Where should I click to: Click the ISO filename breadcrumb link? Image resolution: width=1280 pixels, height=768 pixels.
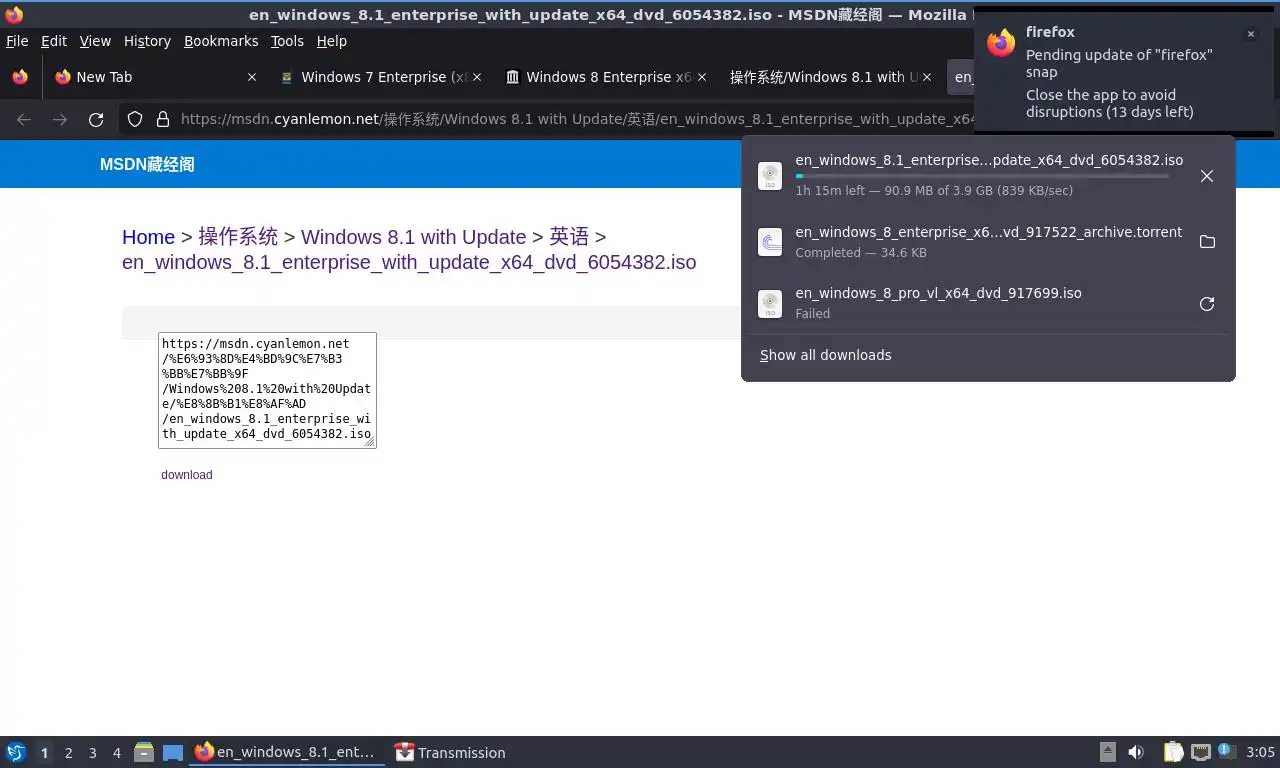point(409,263)
